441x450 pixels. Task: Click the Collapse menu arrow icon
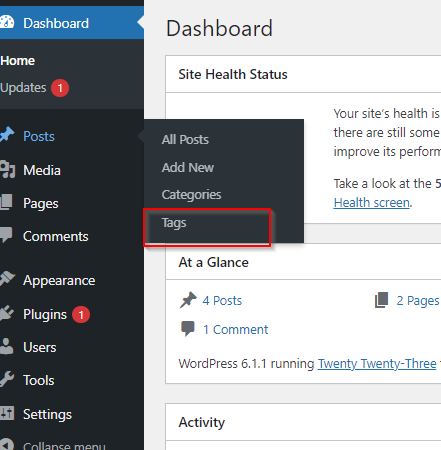click(7, 444)
